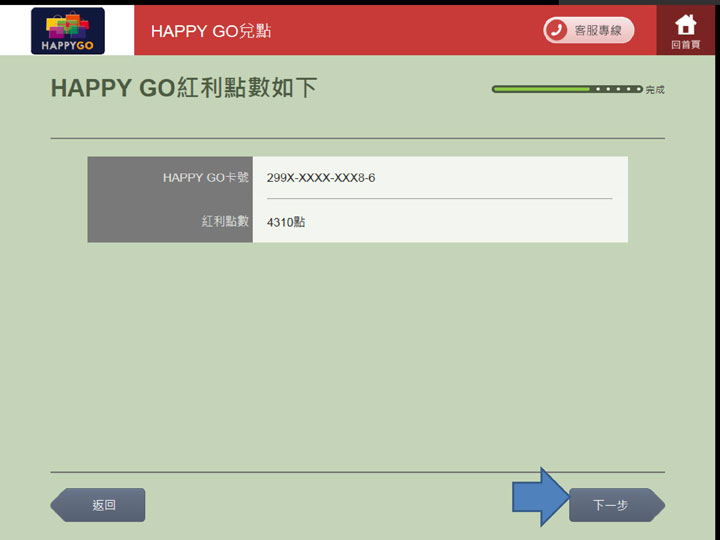Click the 完成 label by the progress bar
Image resolution: width=720 pixels, height=540 pixels.
(x=655, y=90)
